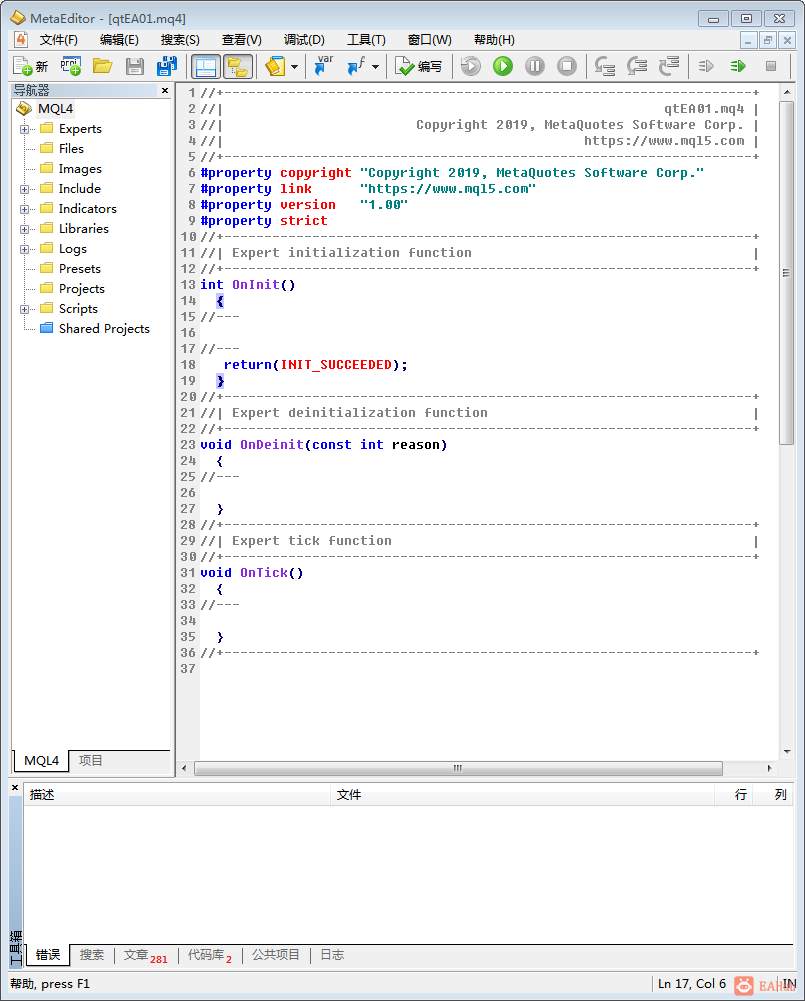Close the toolbox panel with X
The width and height of the screenshot is (805, 1001).
[x=15, y=788]
